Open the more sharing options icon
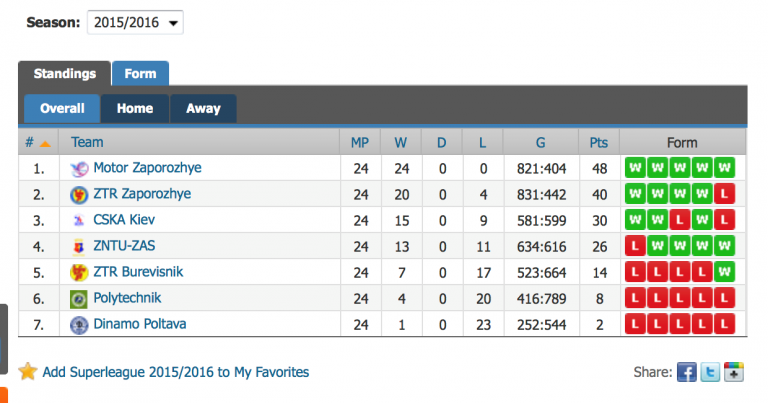Viewport: 768px width, 403px height. (735, 372)
